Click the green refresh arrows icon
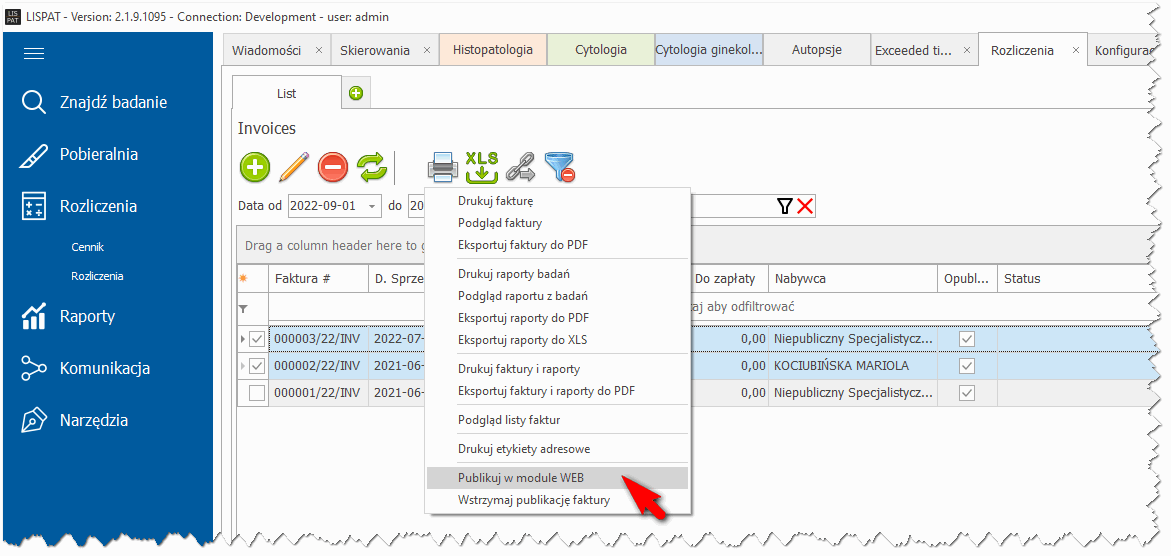Viewport: 1171px width, 556px height. (372, 167)
